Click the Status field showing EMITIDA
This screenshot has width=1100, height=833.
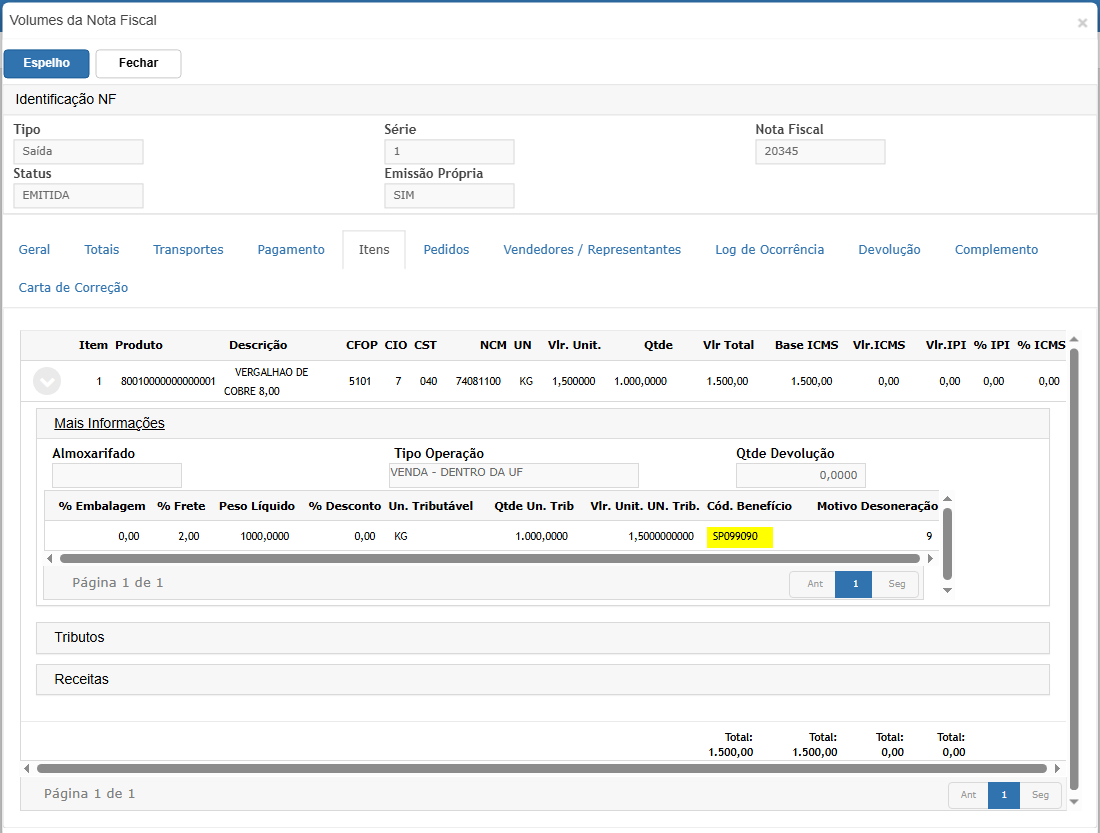79,196
